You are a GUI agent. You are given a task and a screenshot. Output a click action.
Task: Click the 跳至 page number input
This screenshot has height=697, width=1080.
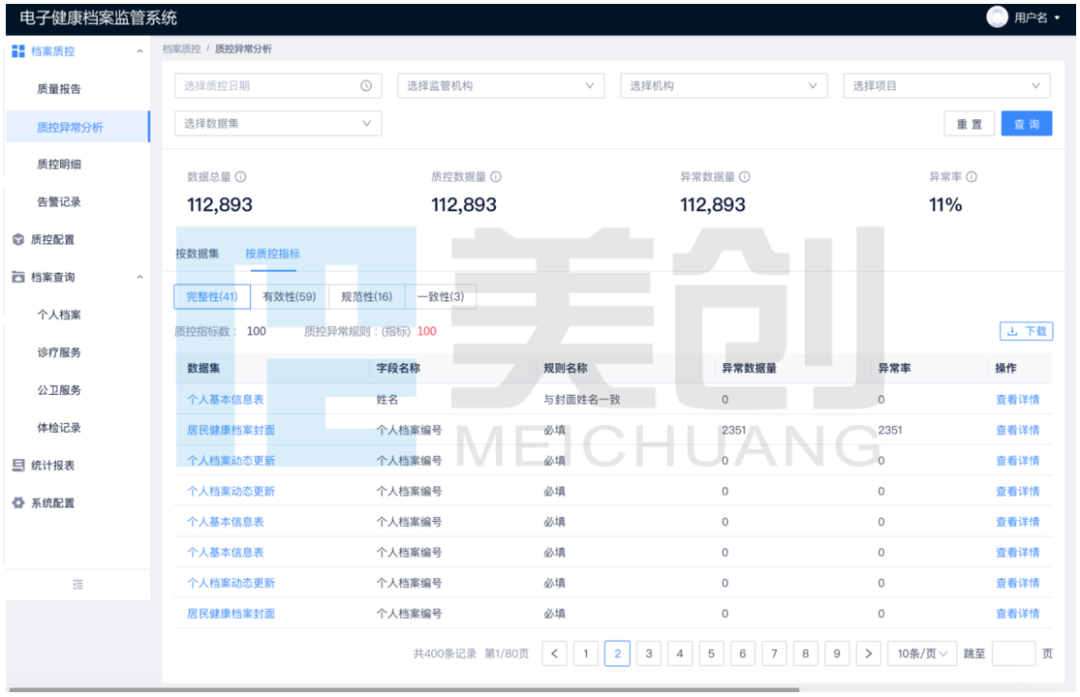coord(1013,654)
